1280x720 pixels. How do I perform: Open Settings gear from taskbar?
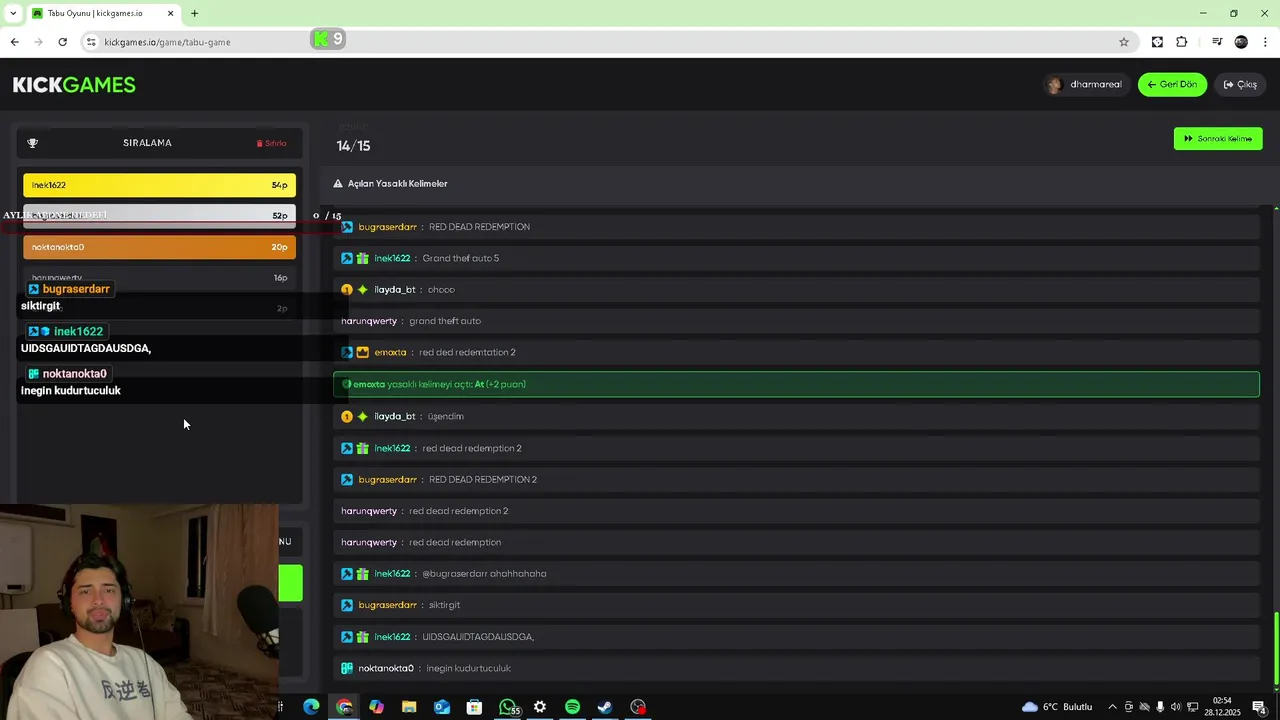coord(540,707)
